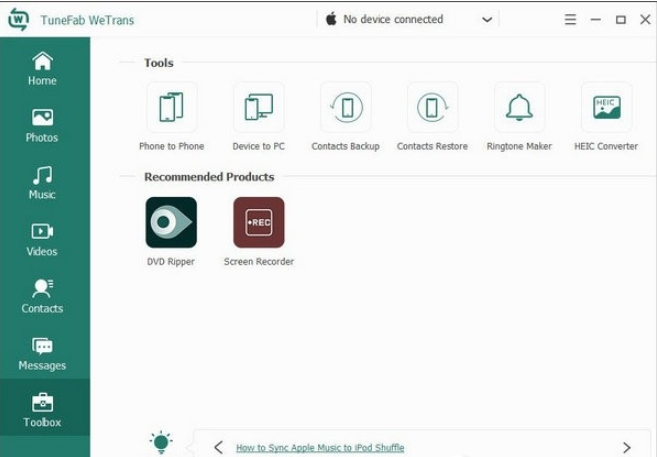Select Contacts in the sidebar
This screenshot has width=657, height=457.
[42, 297]
